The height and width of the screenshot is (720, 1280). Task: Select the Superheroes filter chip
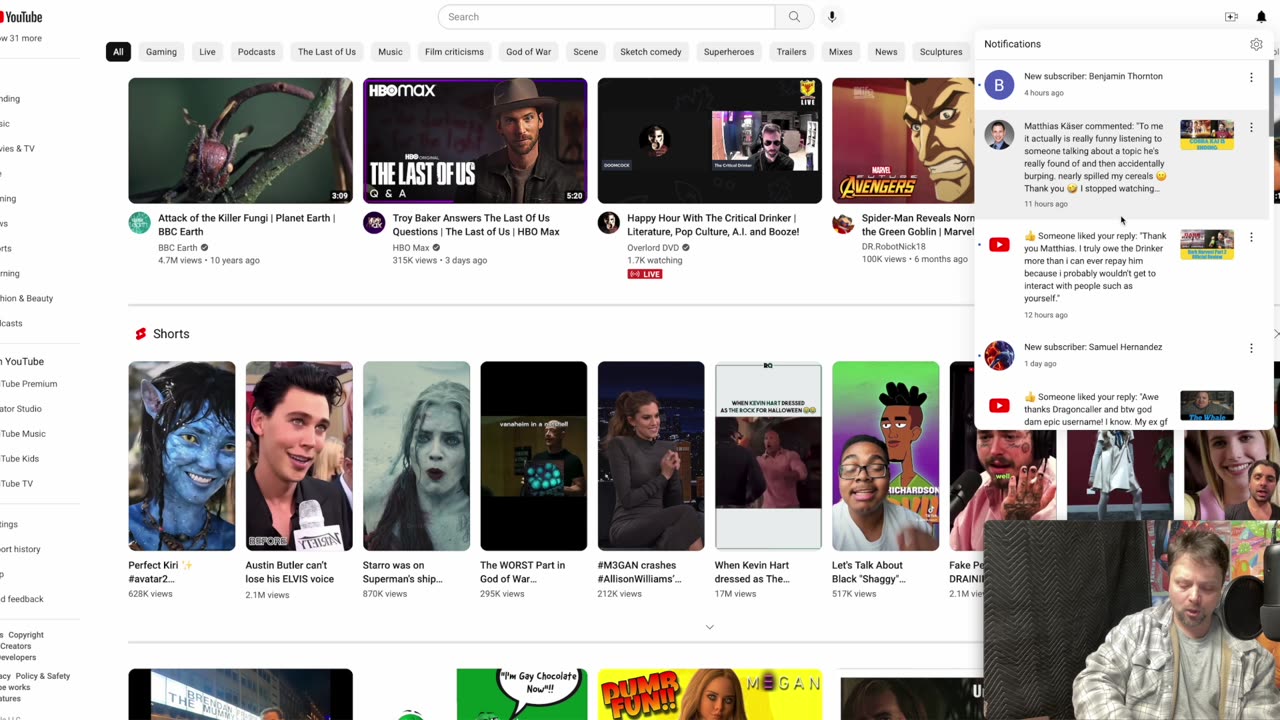pos(728,52)
